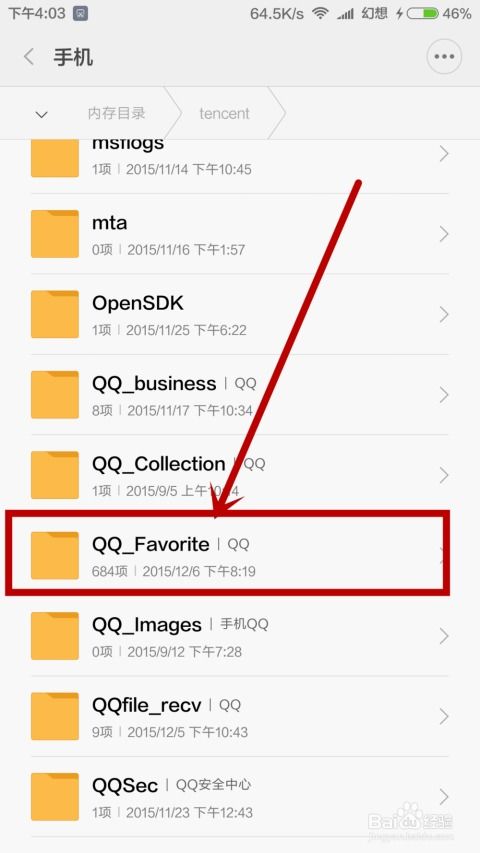Screen dimensions: 480x853
Task: Tap the back arrow beside 手机
Action: pos(29,57)
